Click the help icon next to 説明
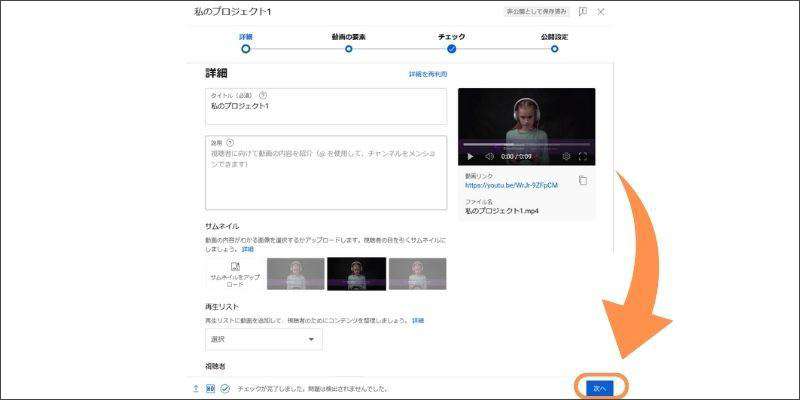800x400 pixels. pyautogui.click(x=230, y=143)
